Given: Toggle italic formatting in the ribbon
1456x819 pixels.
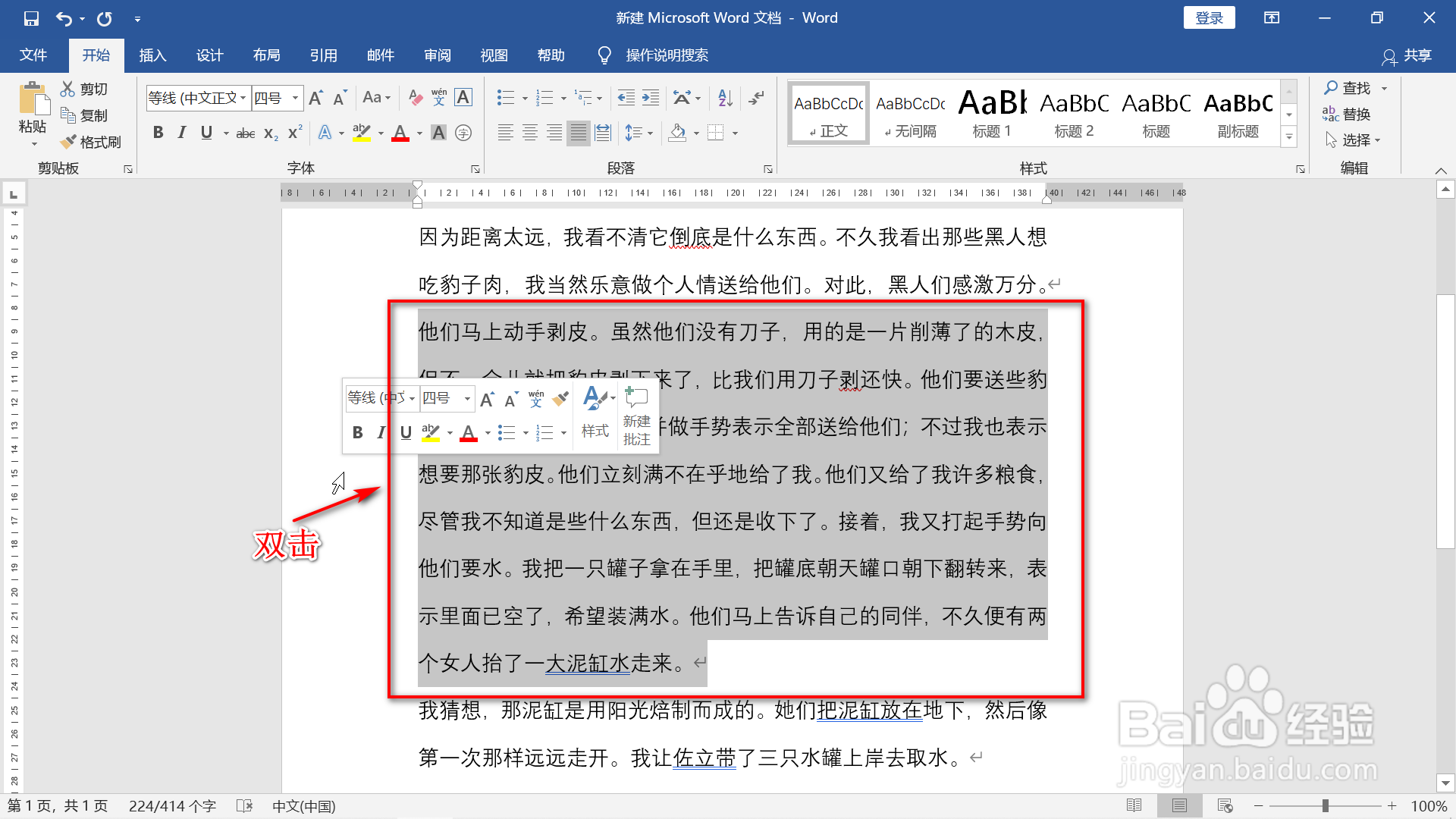Looking at the screenshot, I should pos(181,133).
